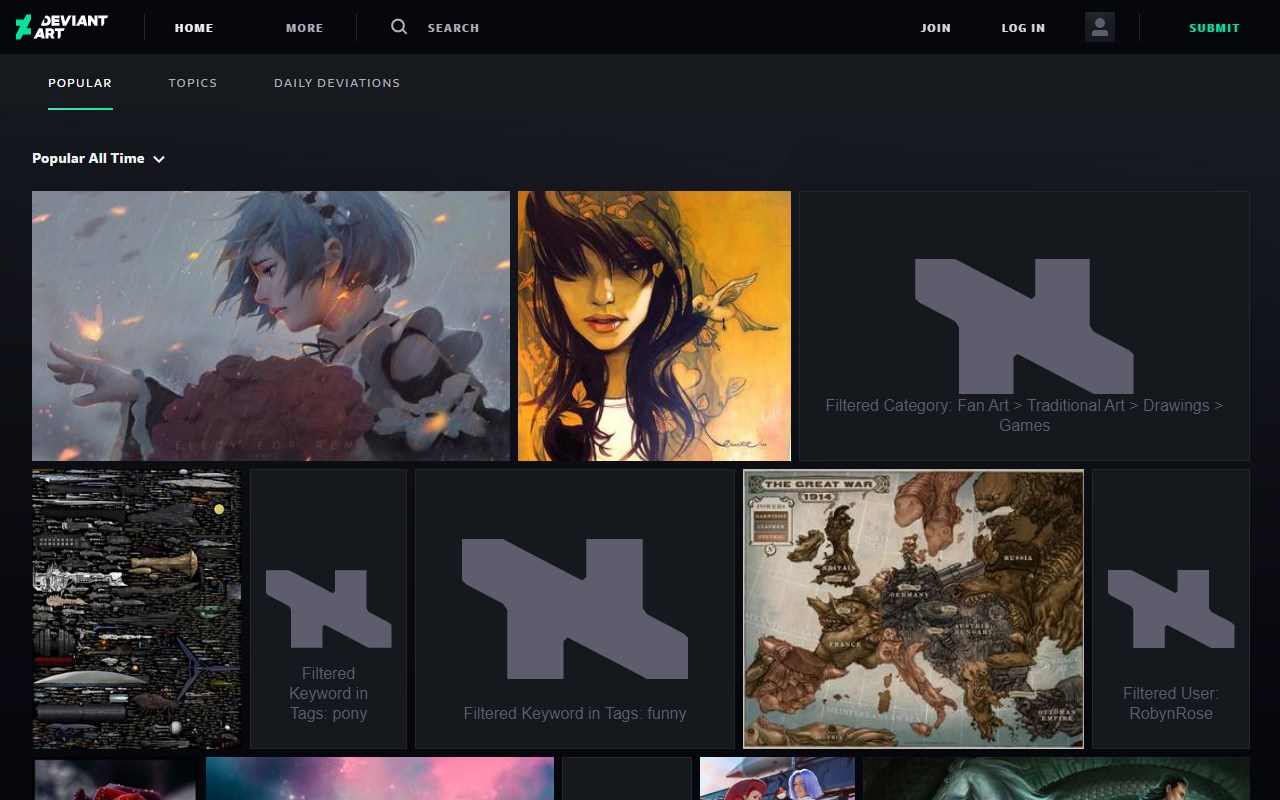The width and height of the screenshot is (1280, 800).
Task: Go to the HOME menu item
Action: pyautogui.click(x=194, y=28)
